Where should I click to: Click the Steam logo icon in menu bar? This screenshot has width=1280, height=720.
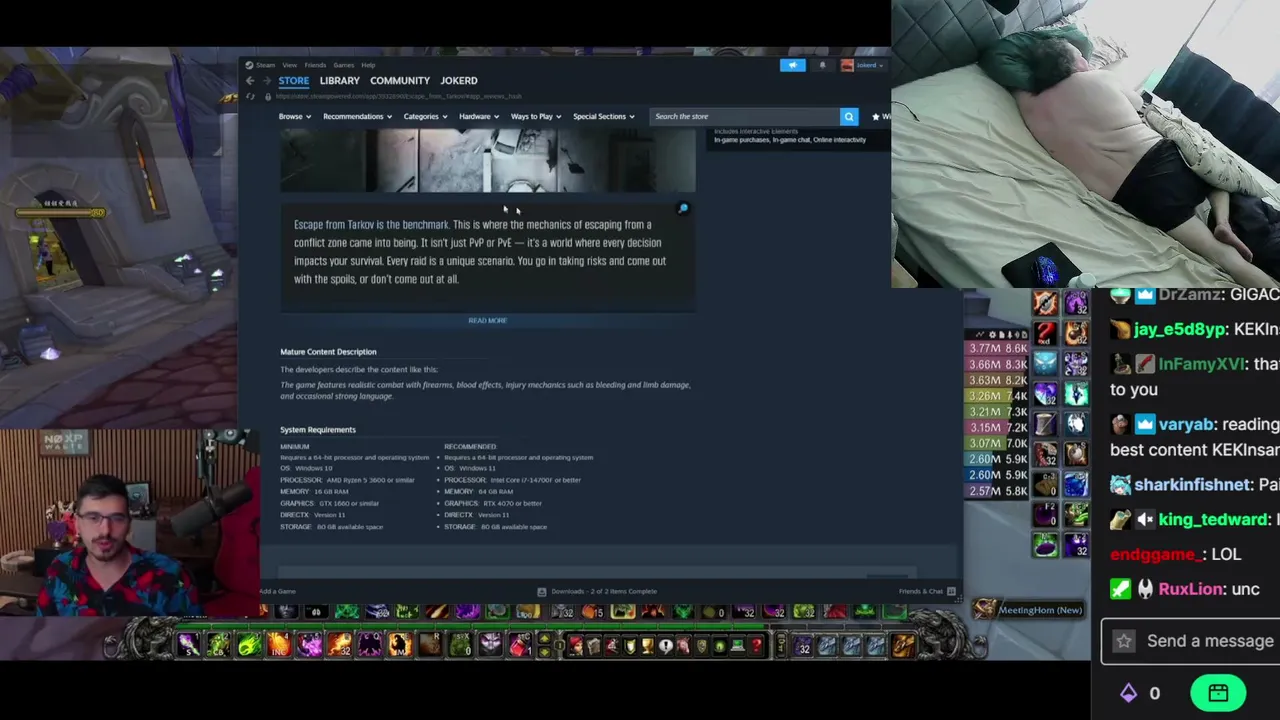pyautogui.click(x=249, y=65)
